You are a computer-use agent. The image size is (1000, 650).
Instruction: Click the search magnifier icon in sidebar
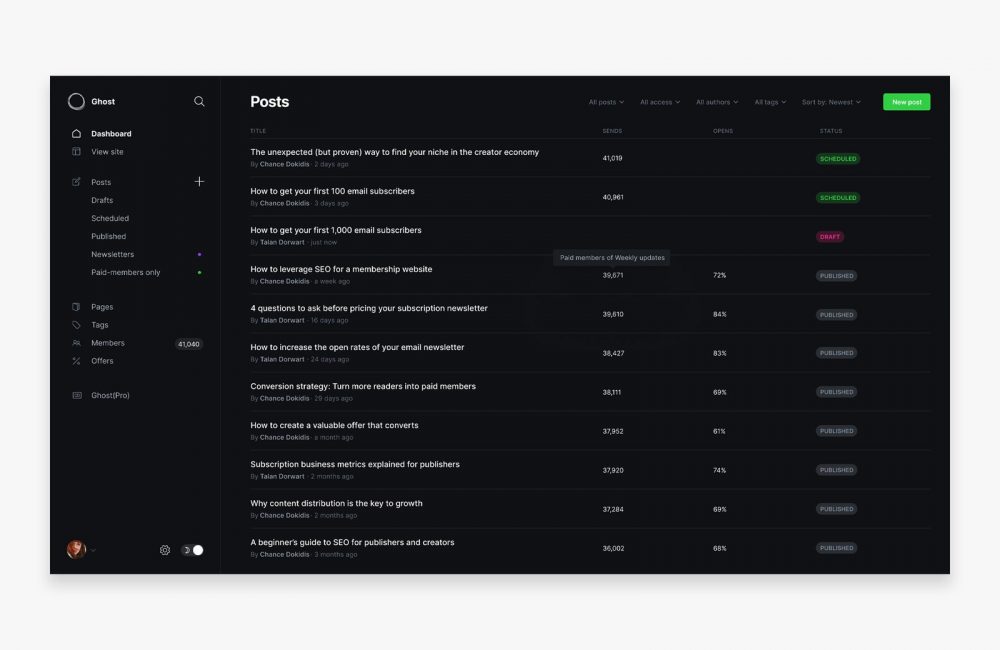(199, 101)
